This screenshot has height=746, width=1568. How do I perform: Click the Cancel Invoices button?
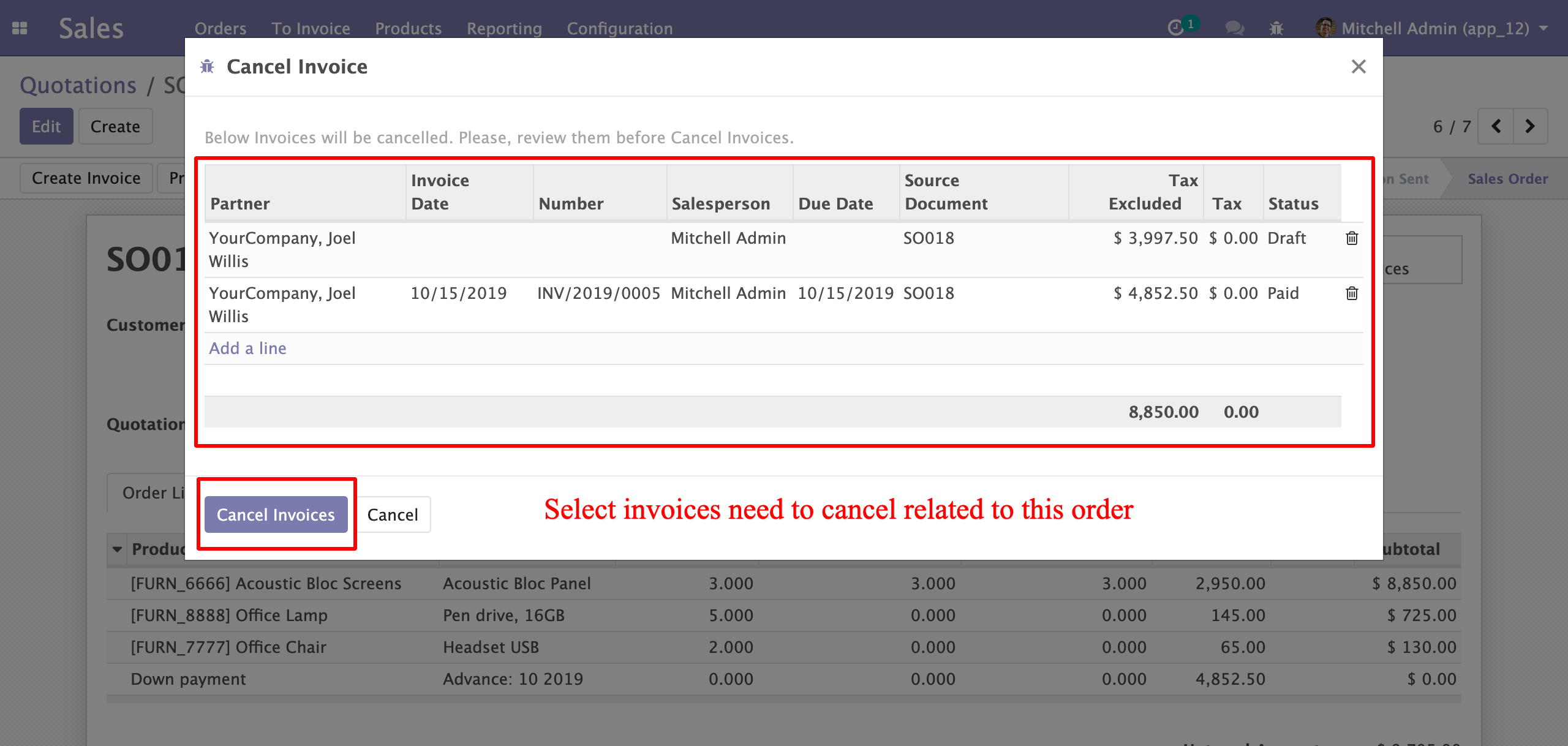coord(276,514)
